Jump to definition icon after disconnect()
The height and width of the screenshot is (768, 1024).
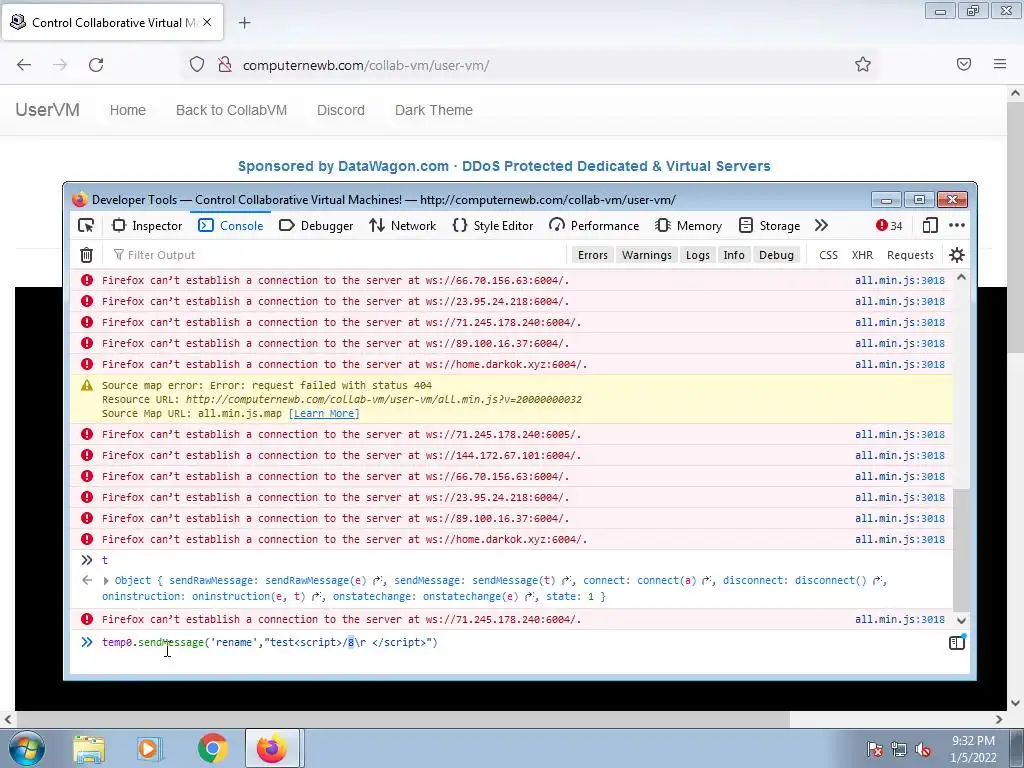point(879,580)
